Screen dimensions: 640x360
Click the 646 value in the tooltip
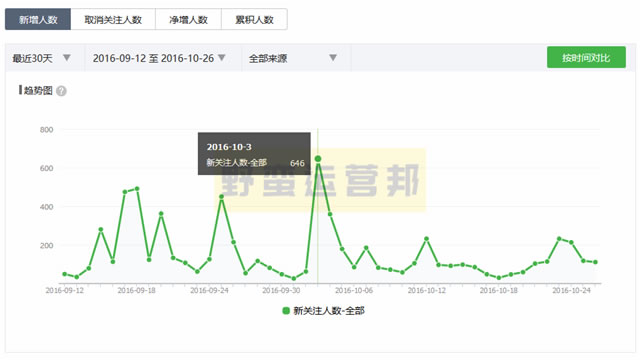297,163
